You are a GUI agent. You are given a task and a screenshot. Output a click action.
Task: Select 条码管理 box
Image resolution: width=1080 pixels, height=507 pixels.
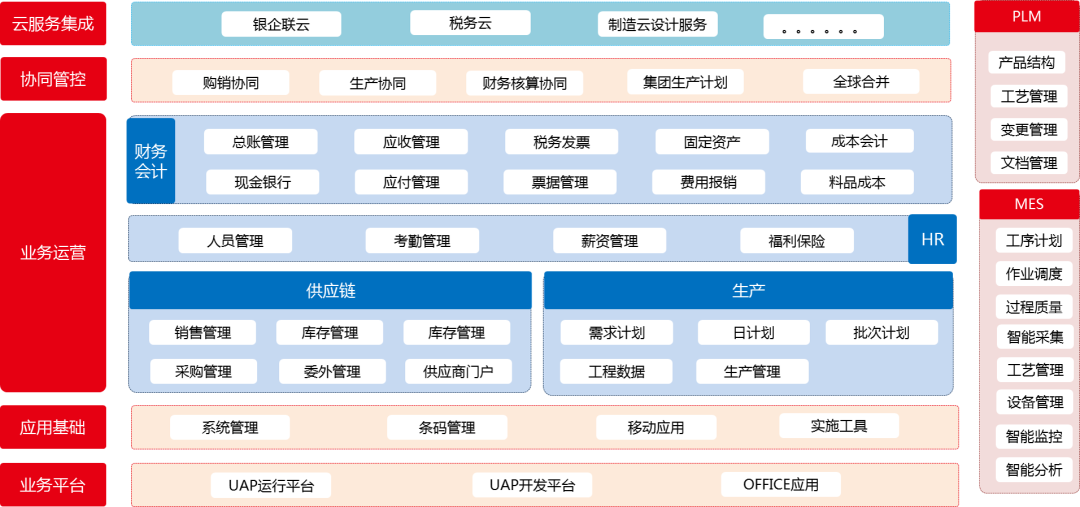pos(447,427)
